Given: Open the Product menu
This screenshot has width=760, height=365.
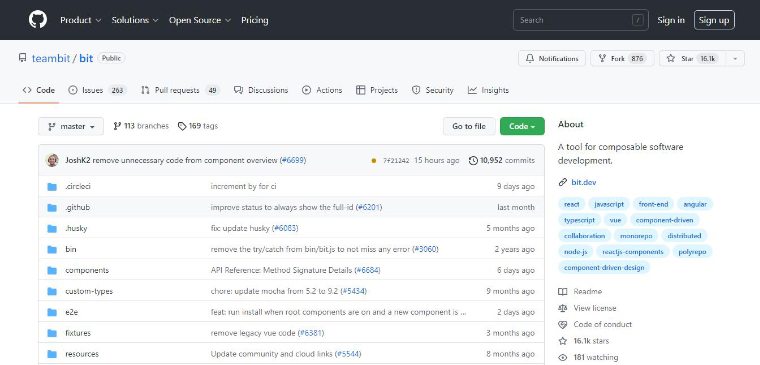Looking at the screenshot, I should 80,20.
